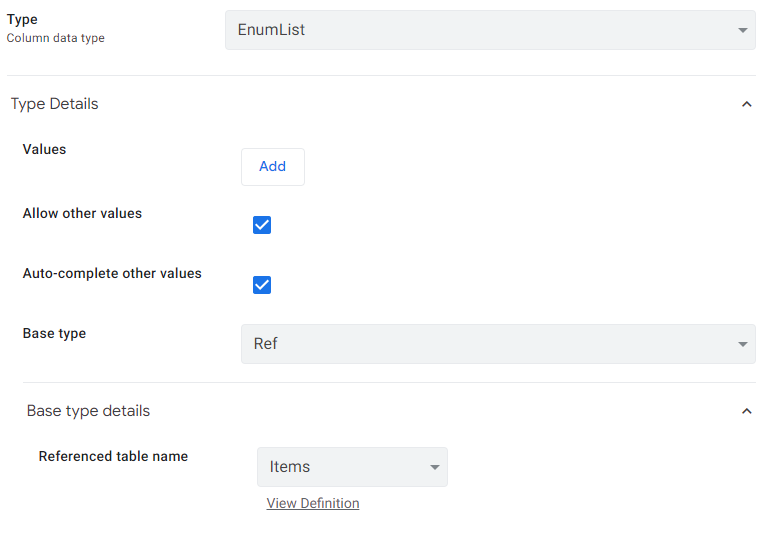The width and height of the screenshot is (762, 541).
Task: Disable Auto-complete other values checkbox
Action: [x=262, y=285]
